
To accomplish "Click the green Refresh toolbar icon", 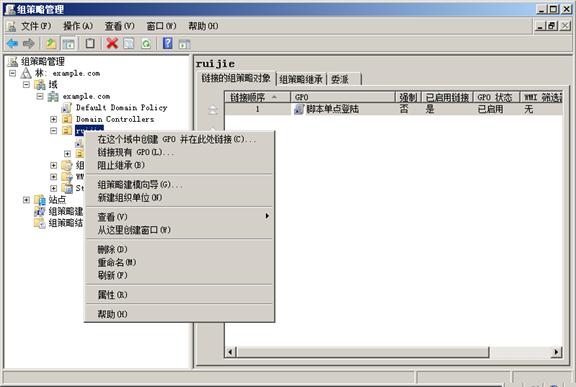I will coord(146,44).
